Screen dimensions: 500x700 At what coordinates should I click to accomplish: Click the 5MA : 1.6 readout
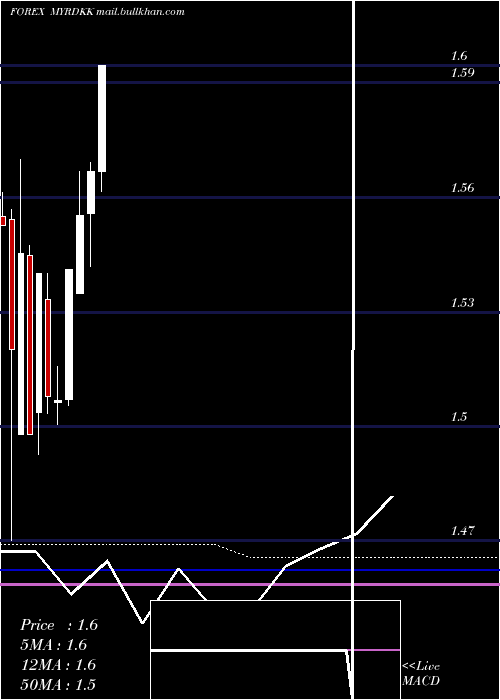(54, 645)
